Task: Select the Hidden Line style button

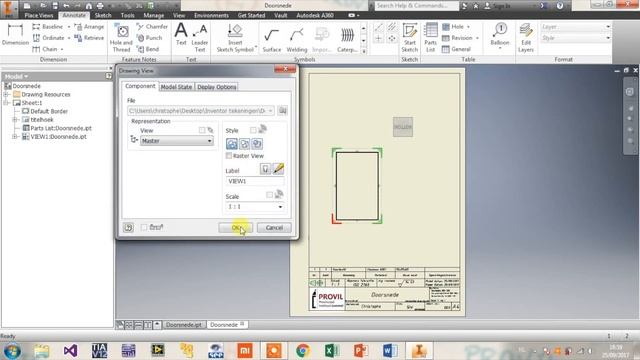Action: click(232, 144)
